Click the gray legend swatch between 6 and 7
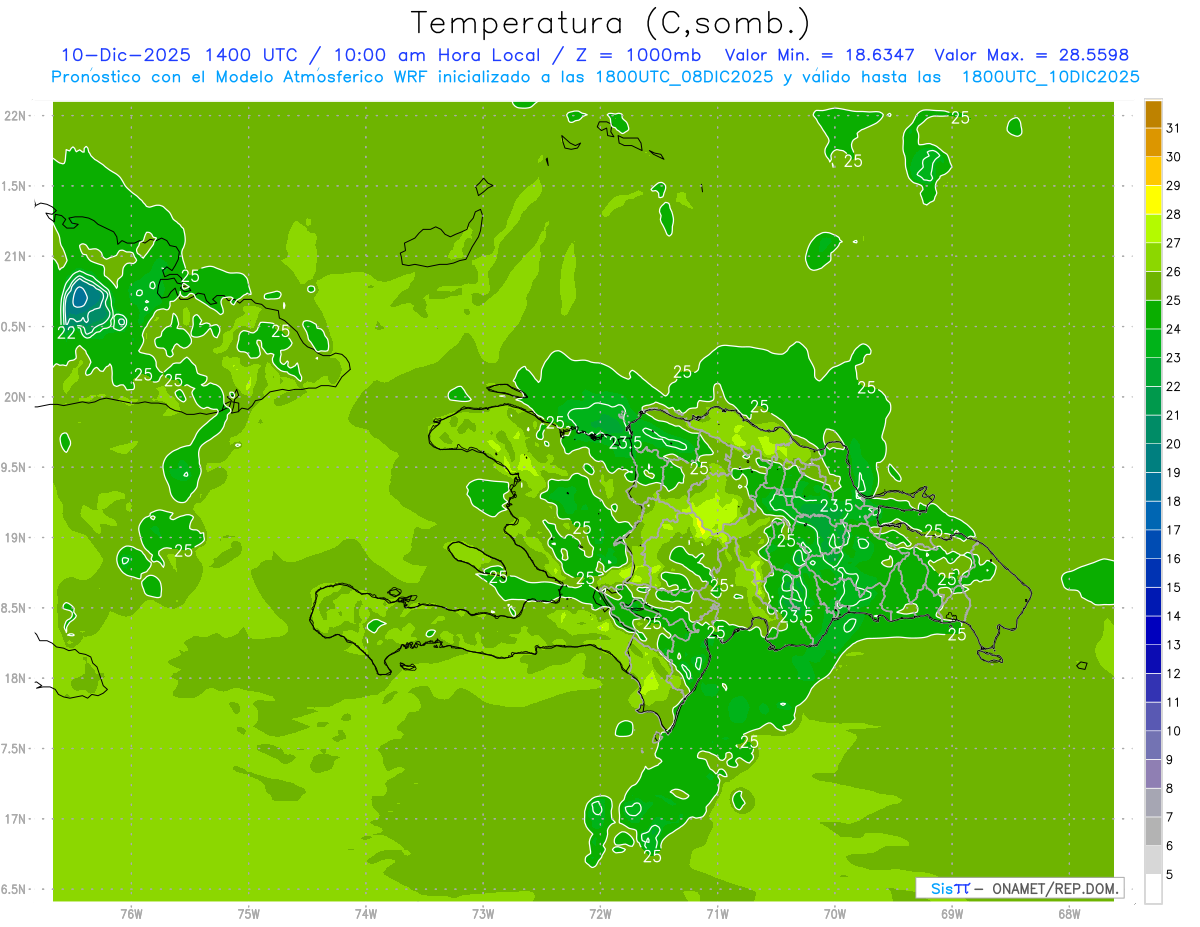 coord(1153,831)
